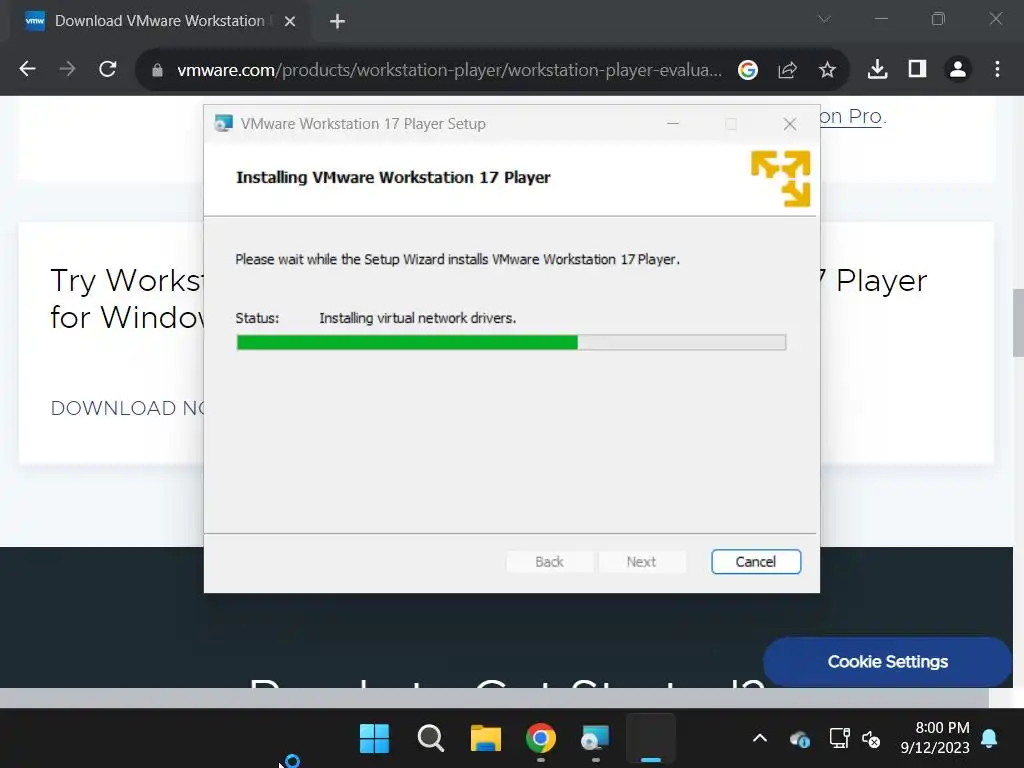Screen dimensions: 1024x768
Task: Open the network status tray icon
Action: [x=839, y=738]
